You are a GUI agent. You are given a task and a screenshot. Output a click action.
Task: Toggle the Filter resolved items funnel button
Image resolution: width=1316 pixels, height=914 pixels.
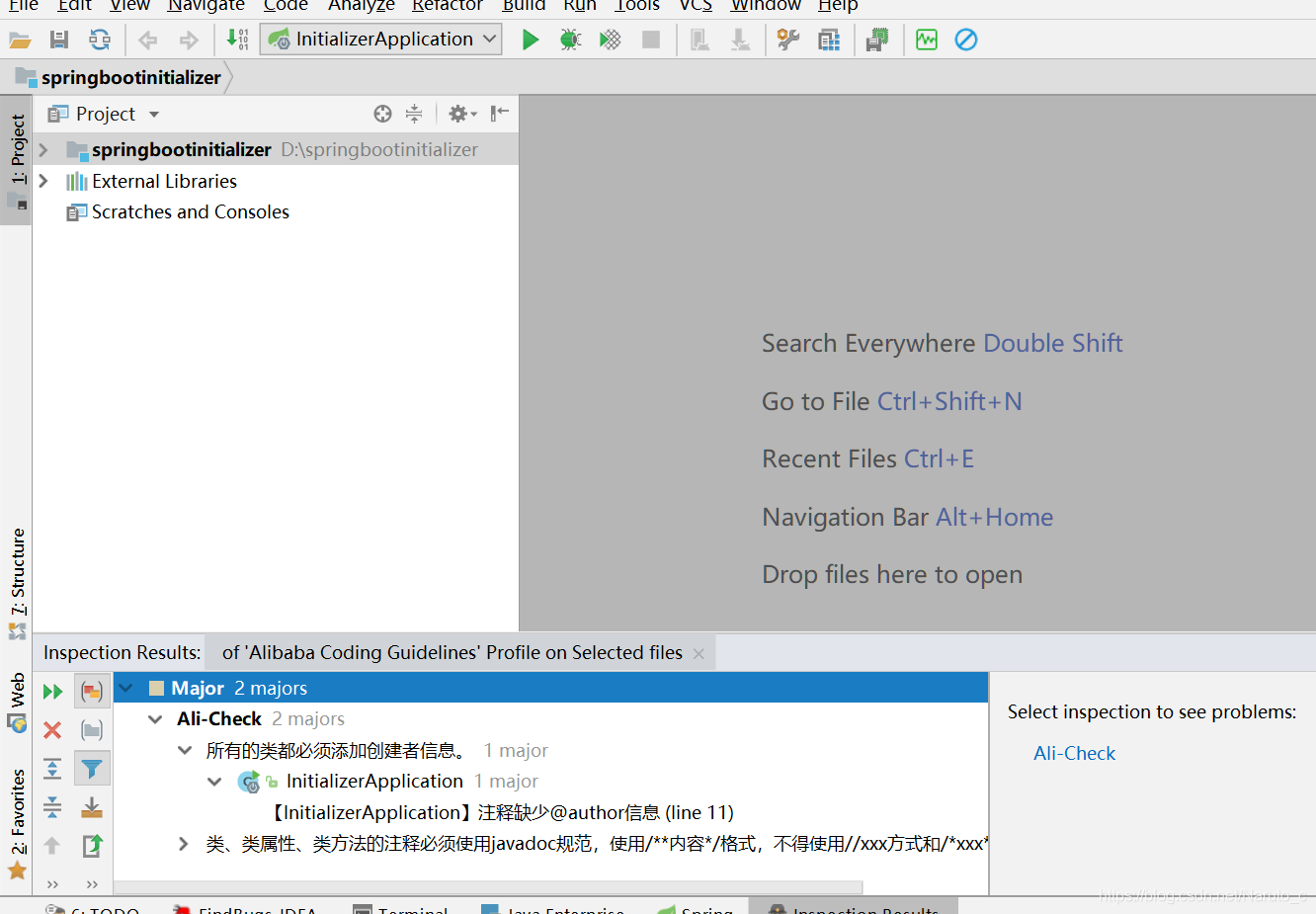(92, 769)
